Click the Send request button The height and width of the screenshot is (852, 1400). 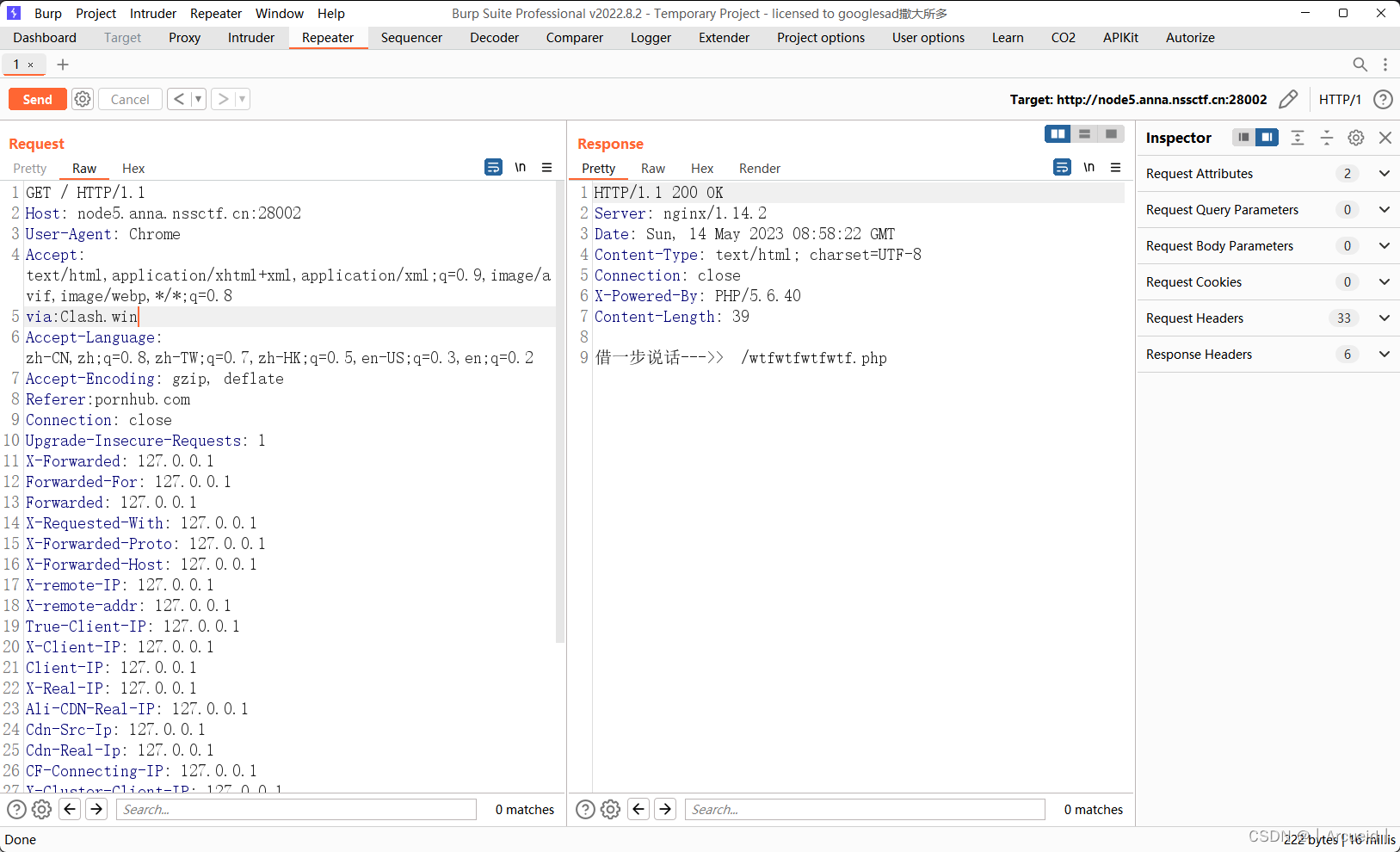point(37,99)
